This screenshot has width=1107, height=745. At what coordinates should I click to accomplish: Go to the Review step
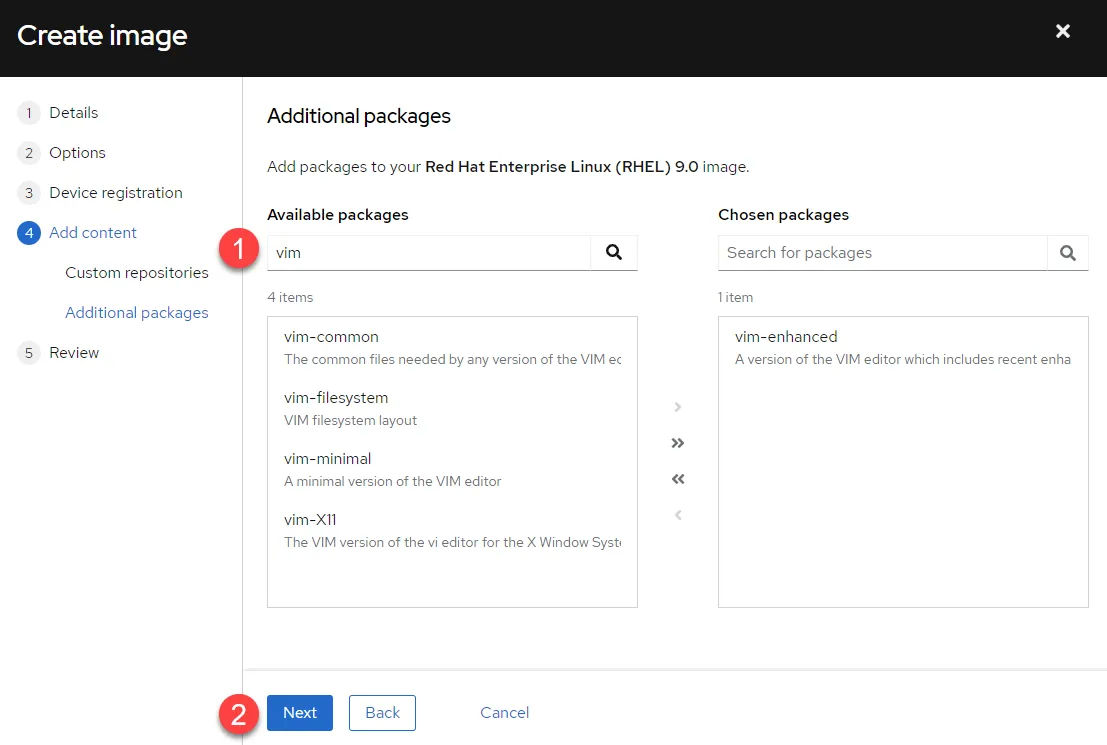click(74, 353)
